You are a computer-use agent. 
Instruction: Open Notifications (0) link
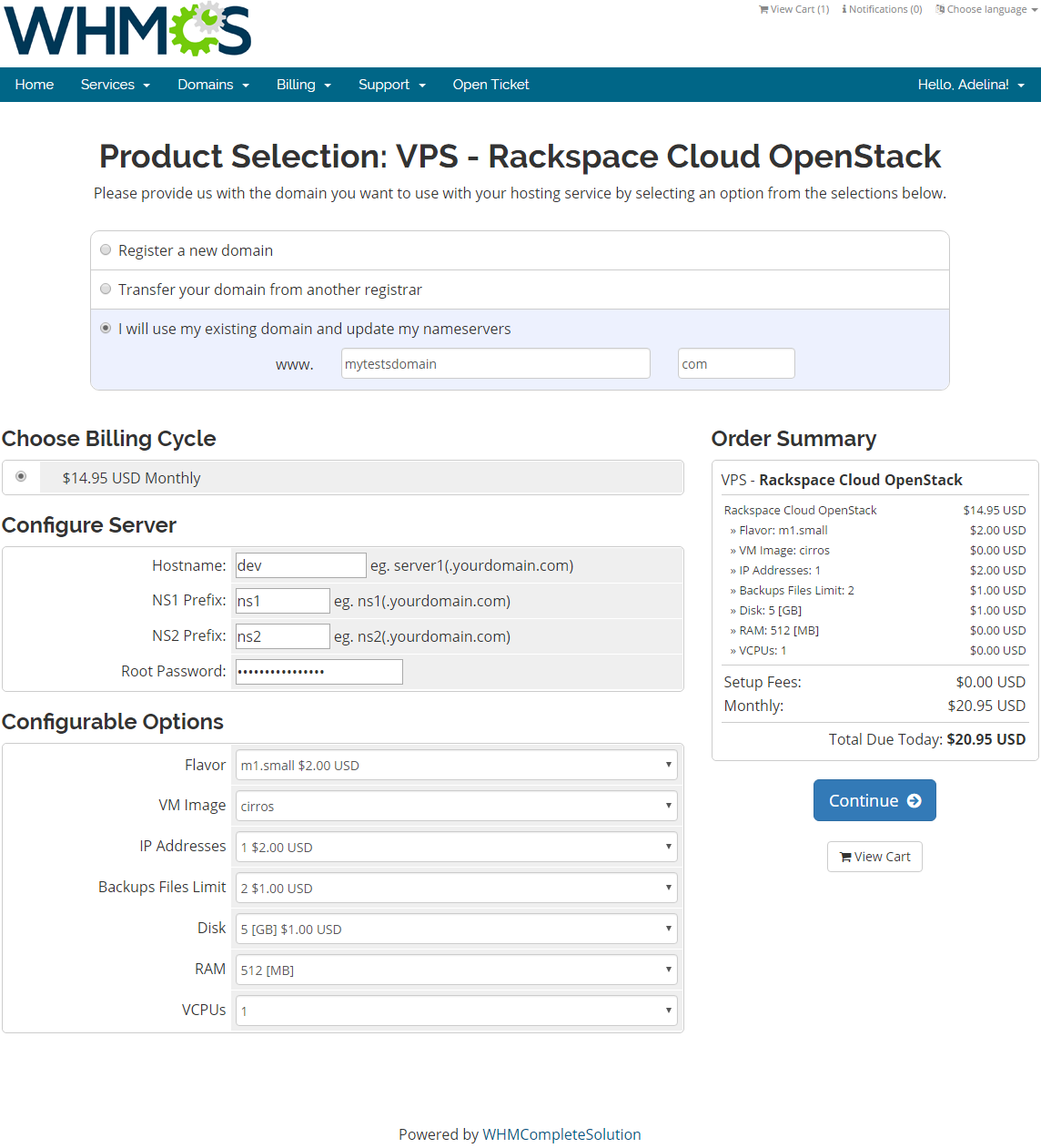(x=882, y=9)
